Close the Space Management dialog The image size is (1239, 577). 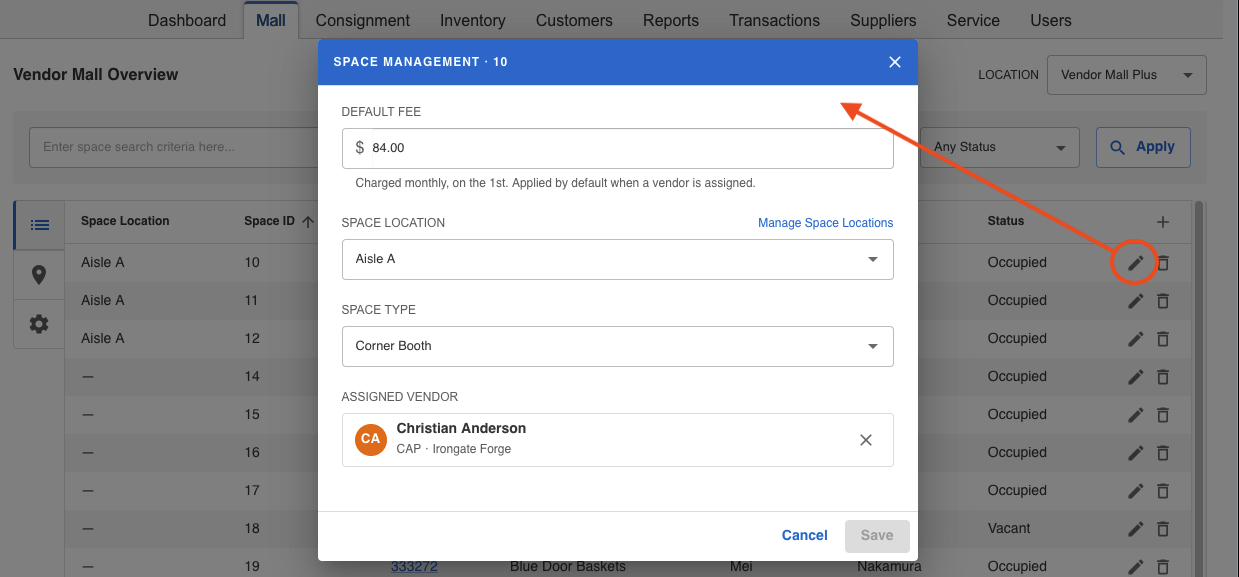895,62
